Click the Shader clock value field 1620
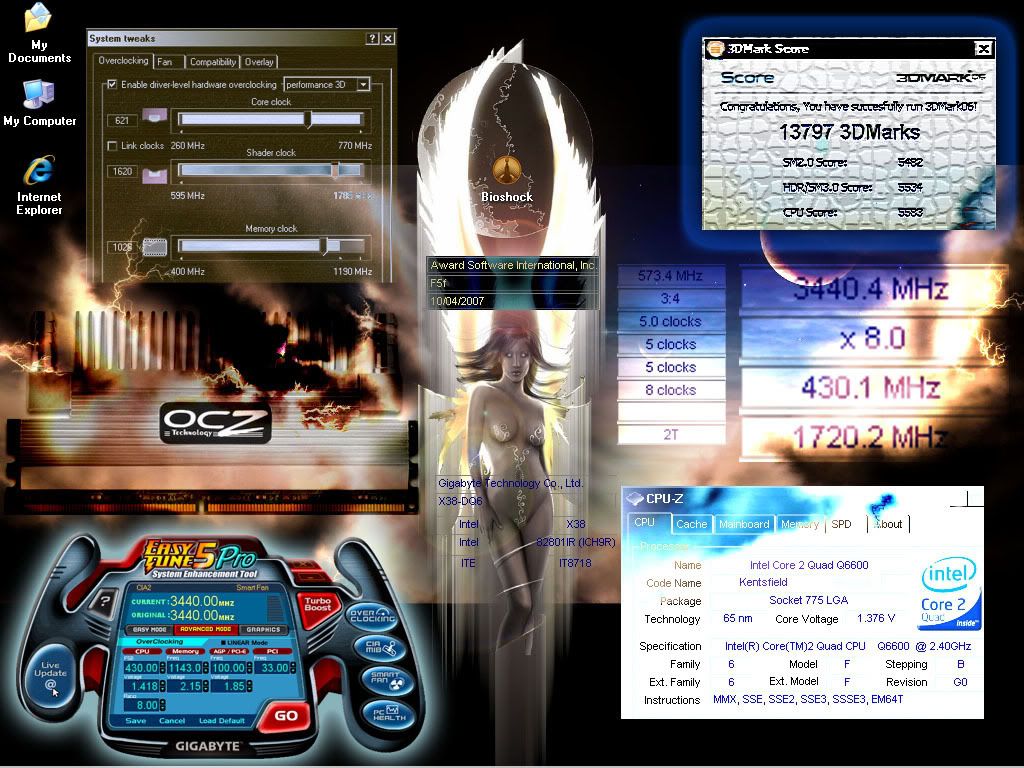1024x768 pixels. (122, 171)
